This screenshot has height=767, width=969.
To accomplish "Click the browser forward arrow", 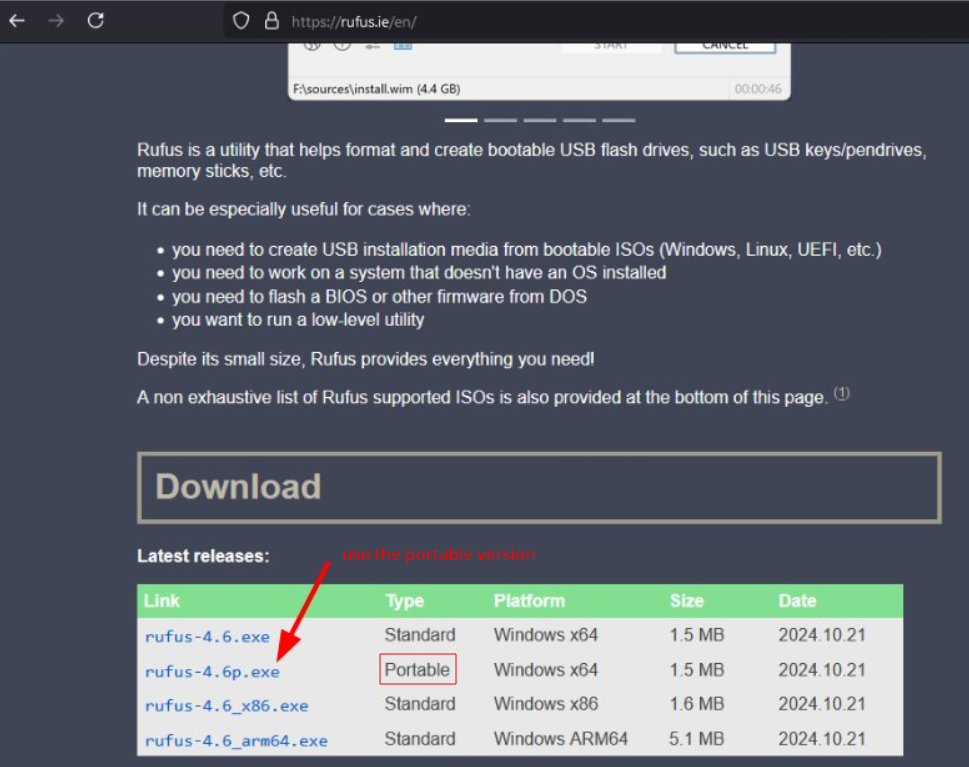I will click(x=56, y=20).
